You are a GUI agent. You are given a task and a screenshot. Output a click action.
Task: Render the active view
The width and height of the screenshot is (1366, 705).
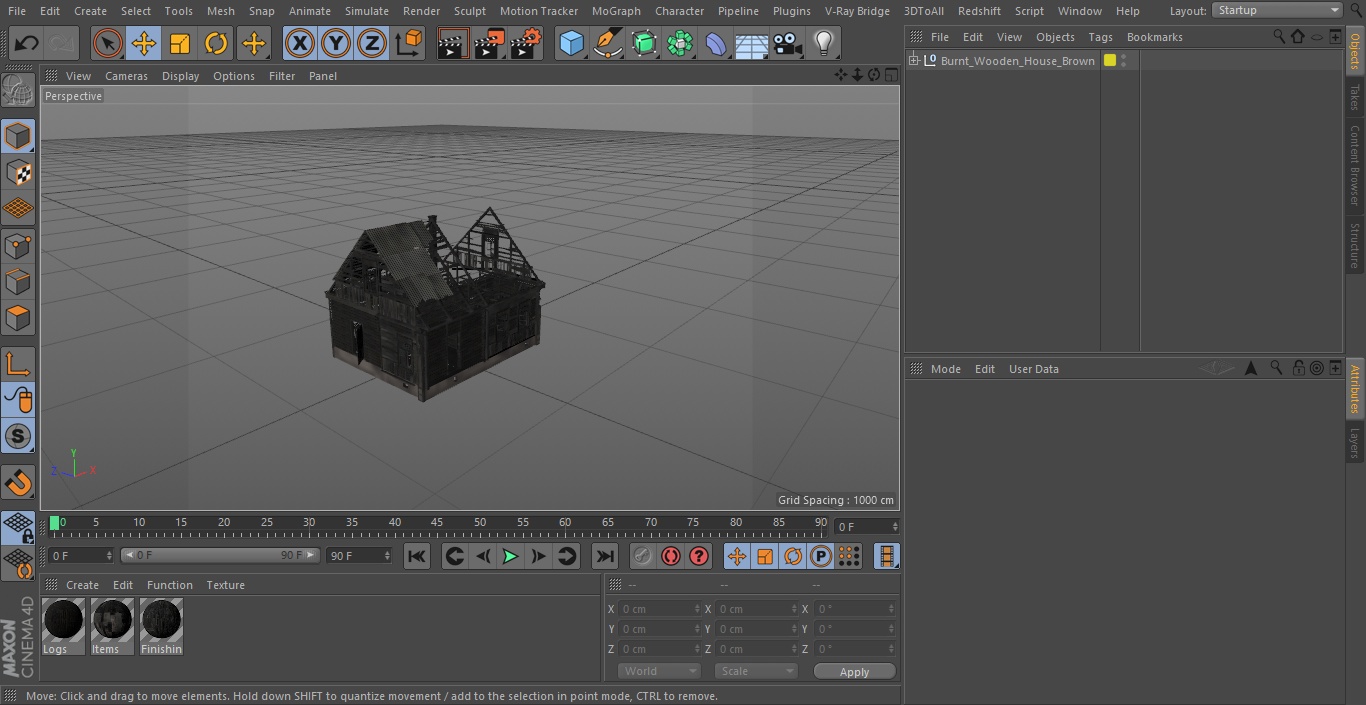pos(453,43)
